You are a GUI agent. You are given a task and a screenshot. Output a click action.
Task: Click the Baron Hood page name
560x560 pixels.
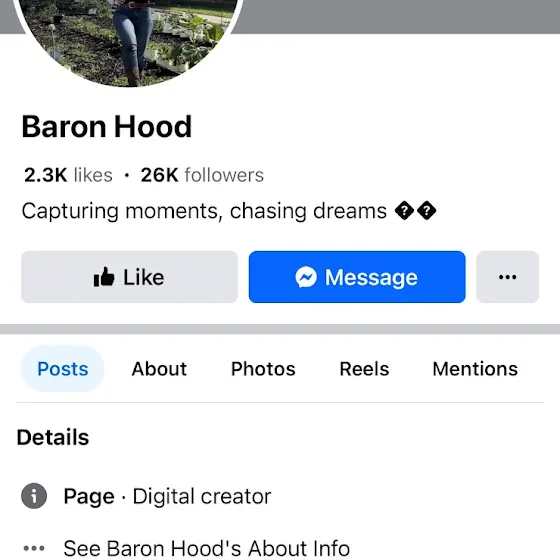click(107, 126)
